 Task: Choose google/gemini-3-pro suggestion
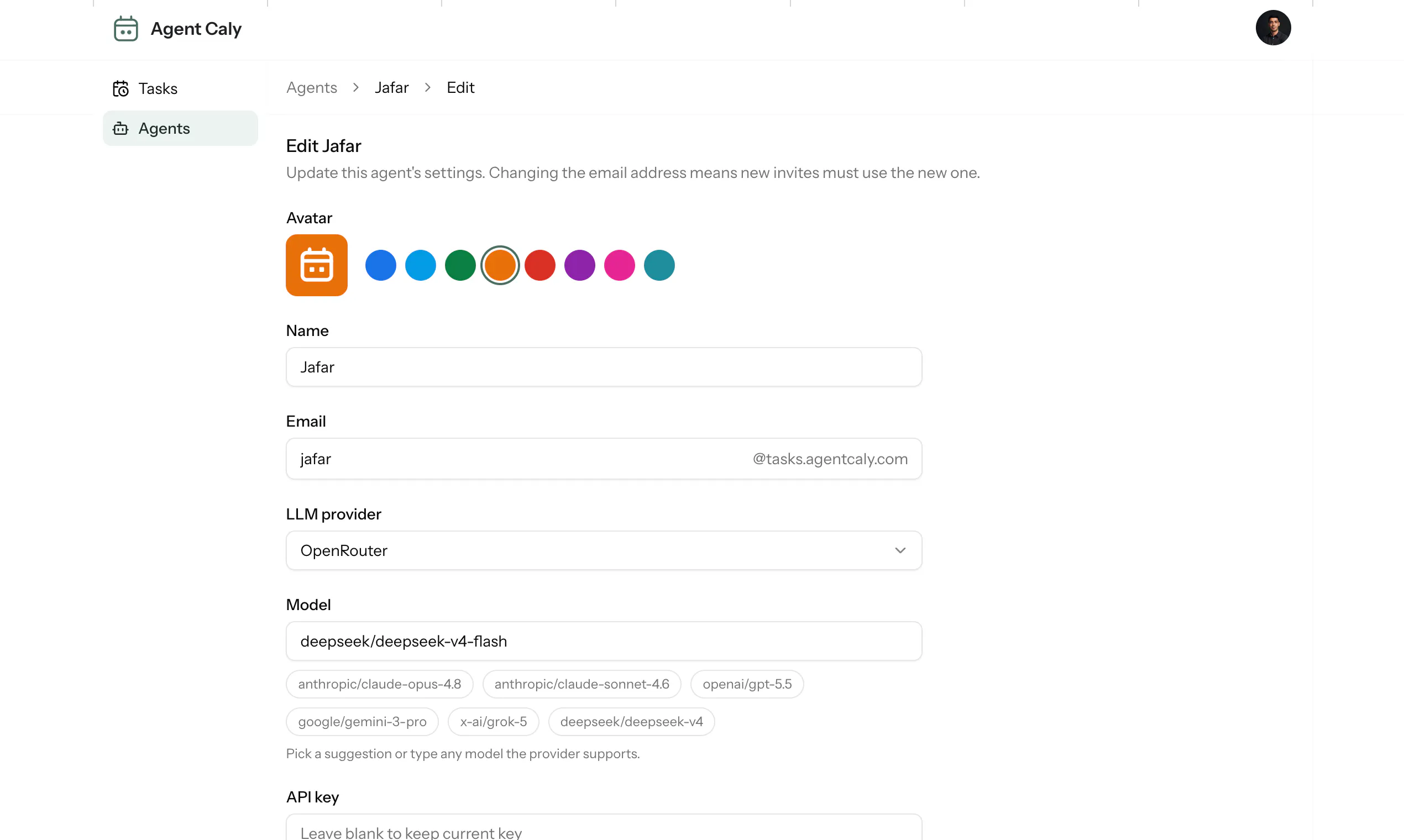(362, 722)
